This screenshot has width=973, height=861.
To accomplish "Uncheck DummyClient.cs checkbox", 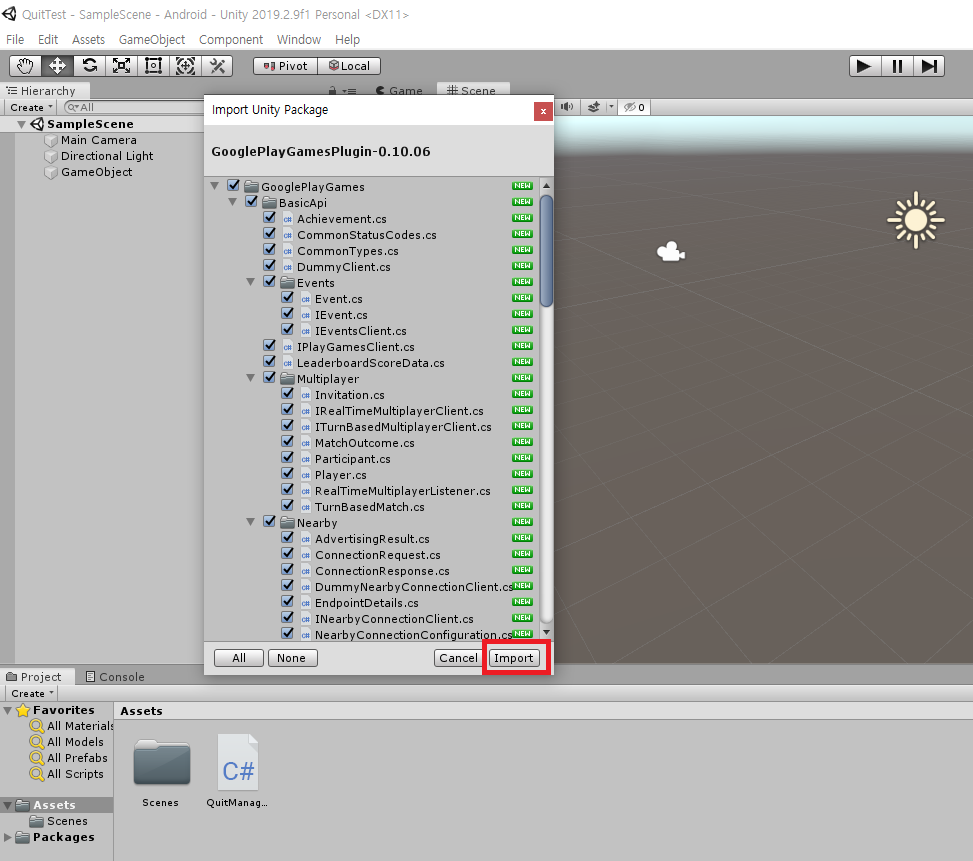I will 269,265.
